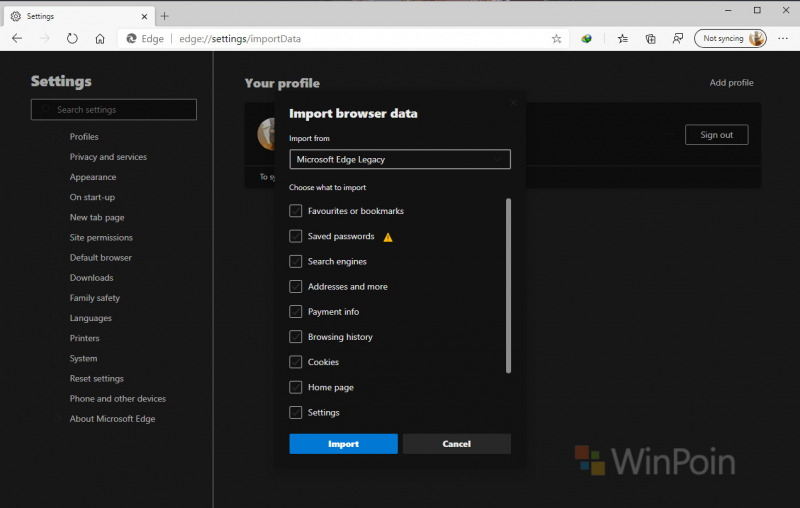The height and width of the screenshot is (508, 800).
Task: Toggle Addresses and more checkbox
Action: 295,287
